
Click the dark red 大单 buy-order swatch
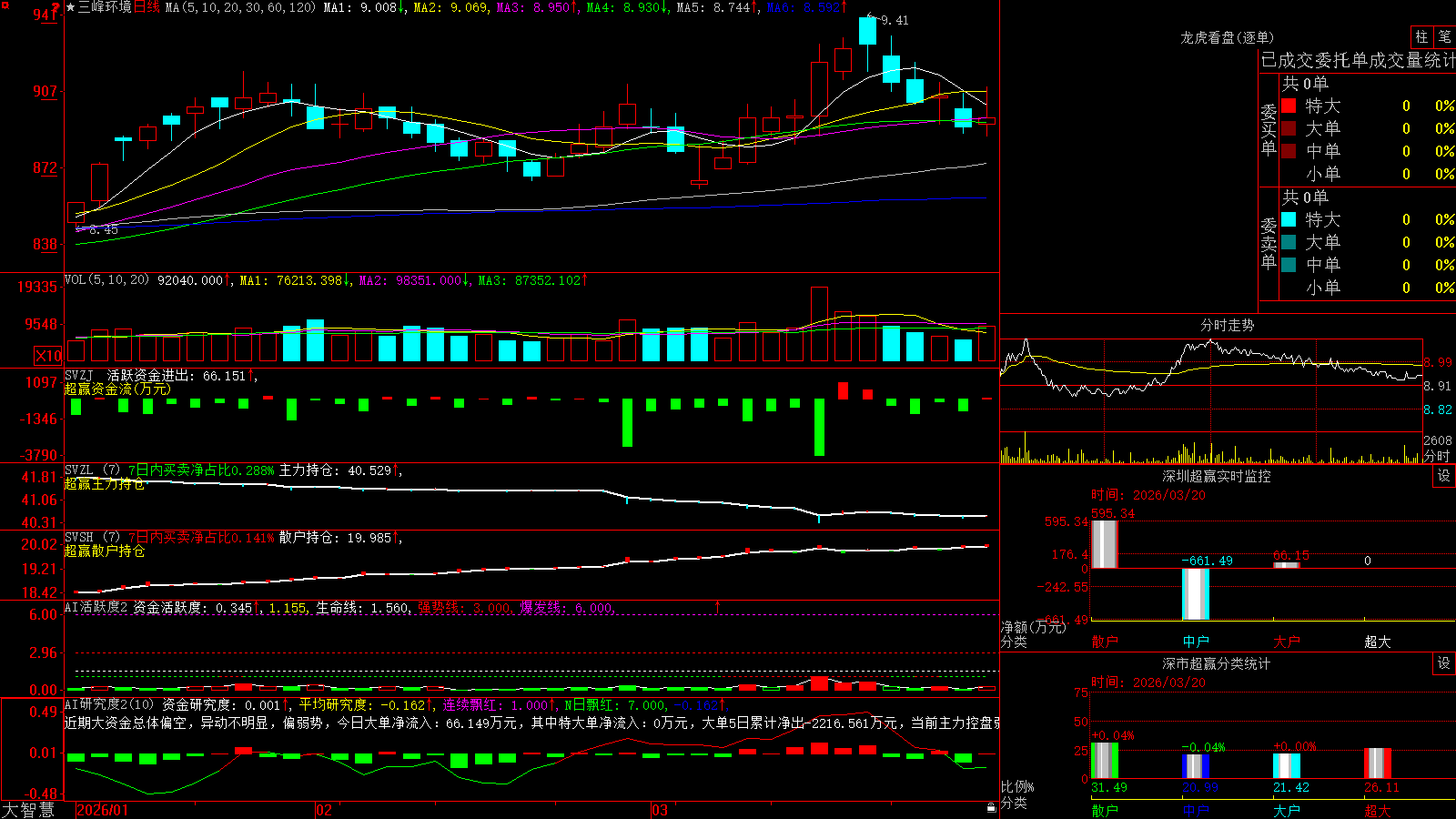1289,128
